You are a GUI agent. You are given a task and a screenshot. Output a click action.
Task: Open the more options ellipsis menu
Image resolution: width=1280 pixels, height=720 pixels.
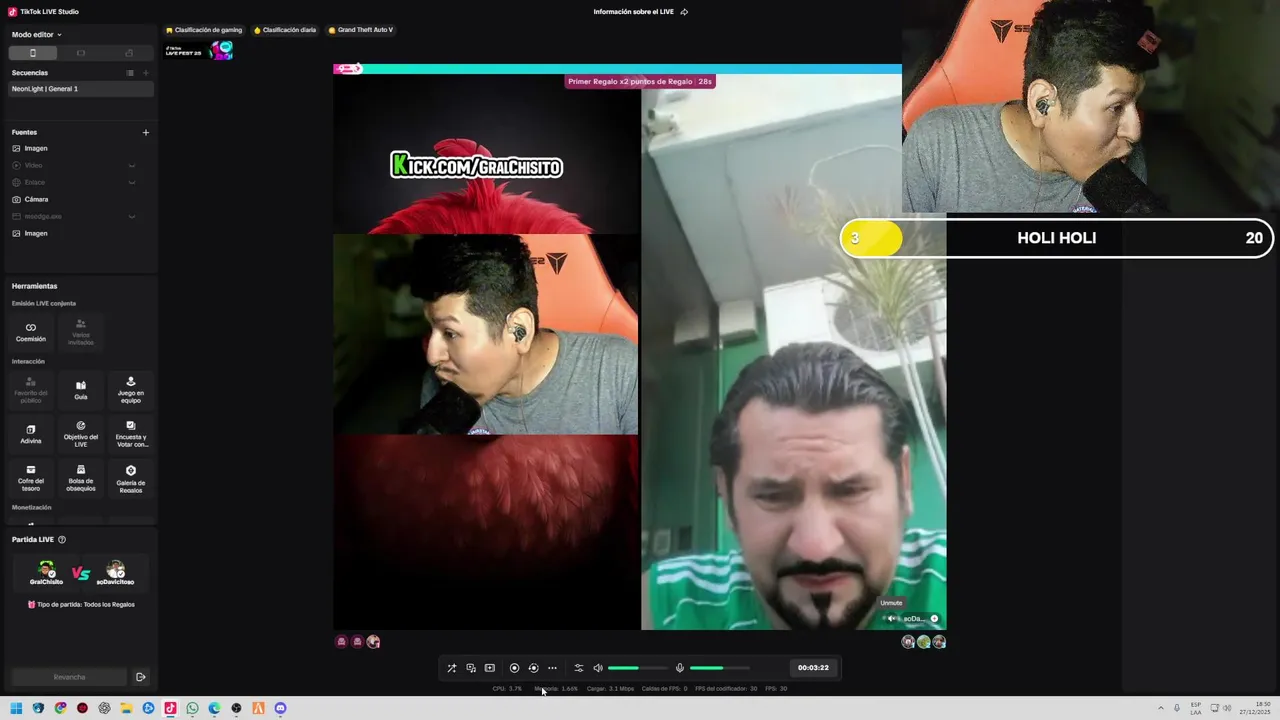pyautogui.click(x=552, y=668)
